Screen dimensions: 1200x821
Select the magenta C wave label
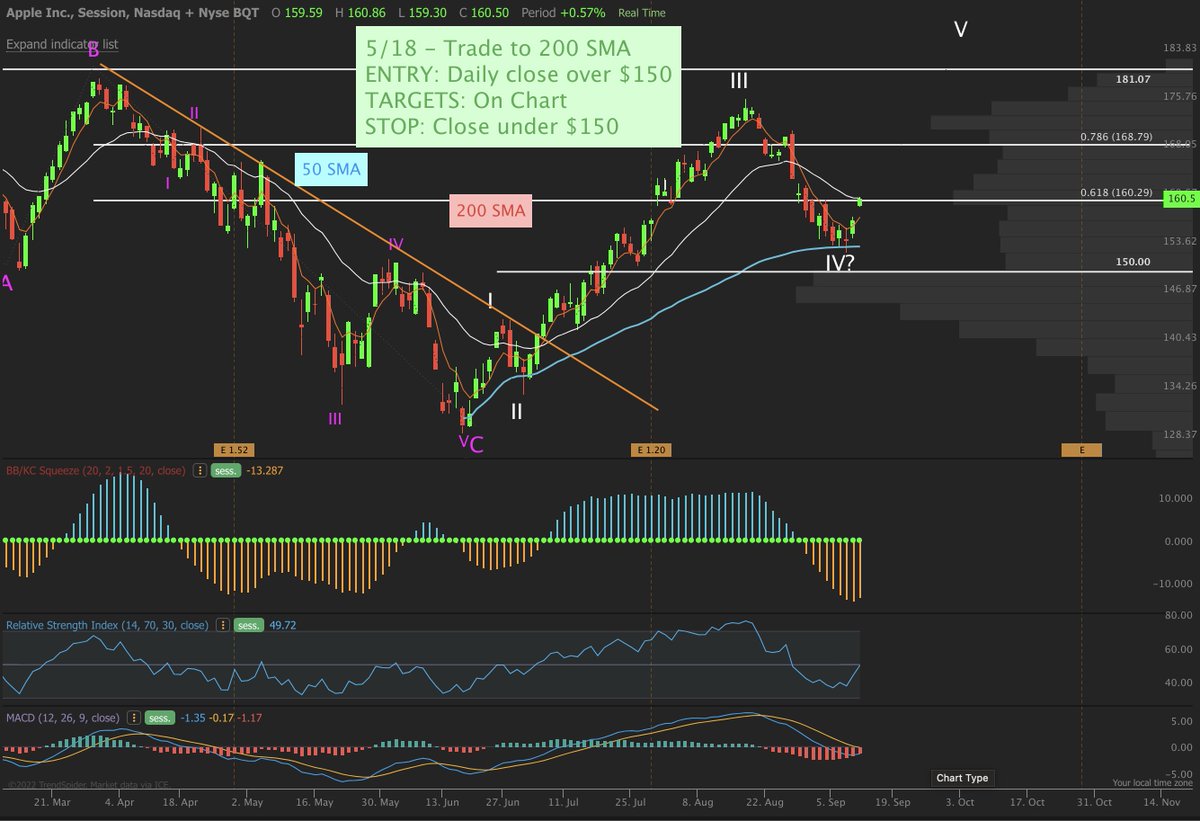pos(476,444)
